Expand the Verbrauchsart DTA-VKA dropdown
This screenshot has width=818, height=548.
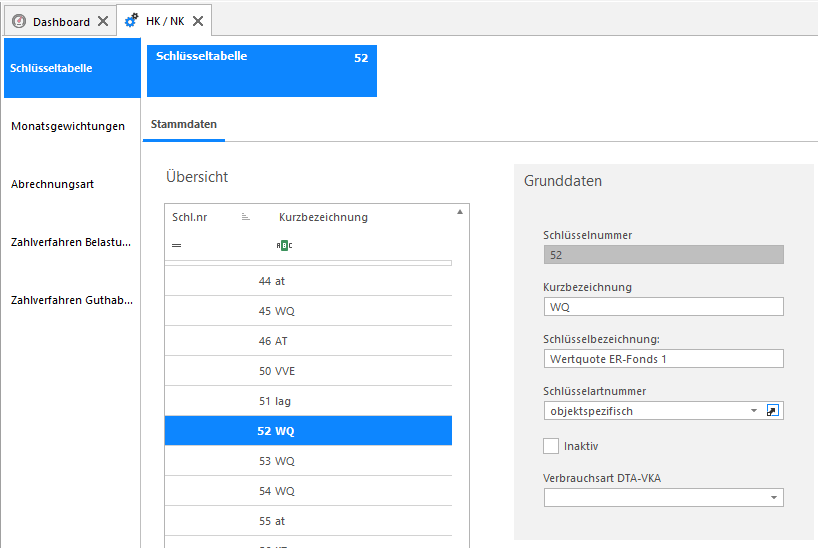click(774, 497)
